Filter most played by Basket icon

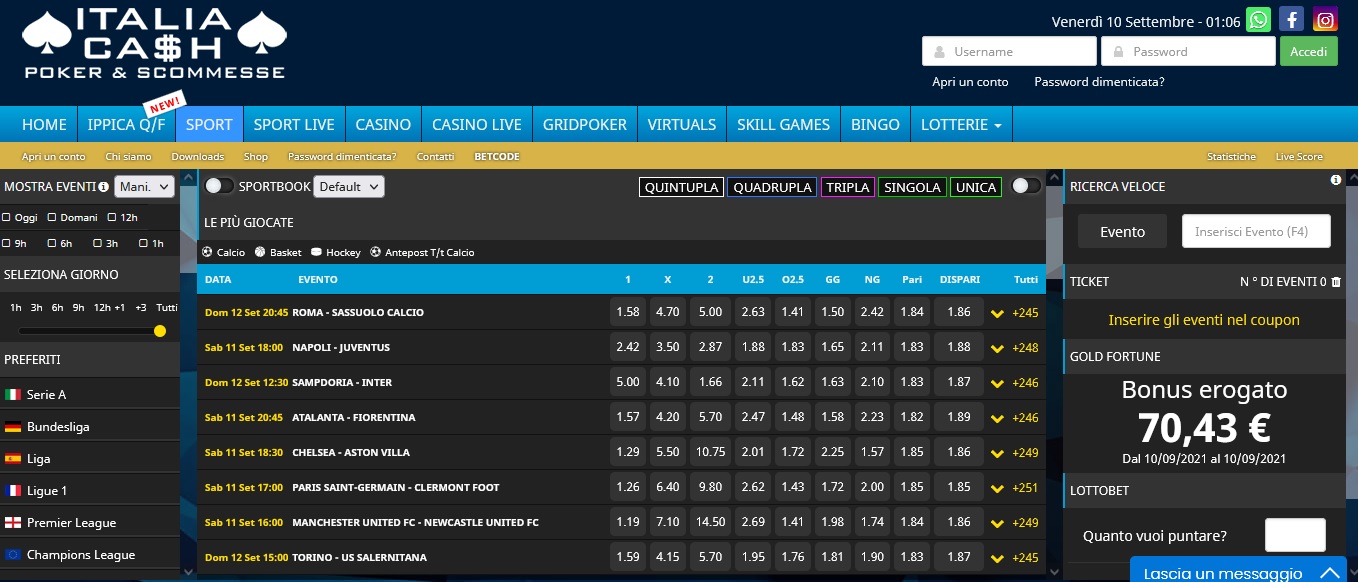[260, 253]
